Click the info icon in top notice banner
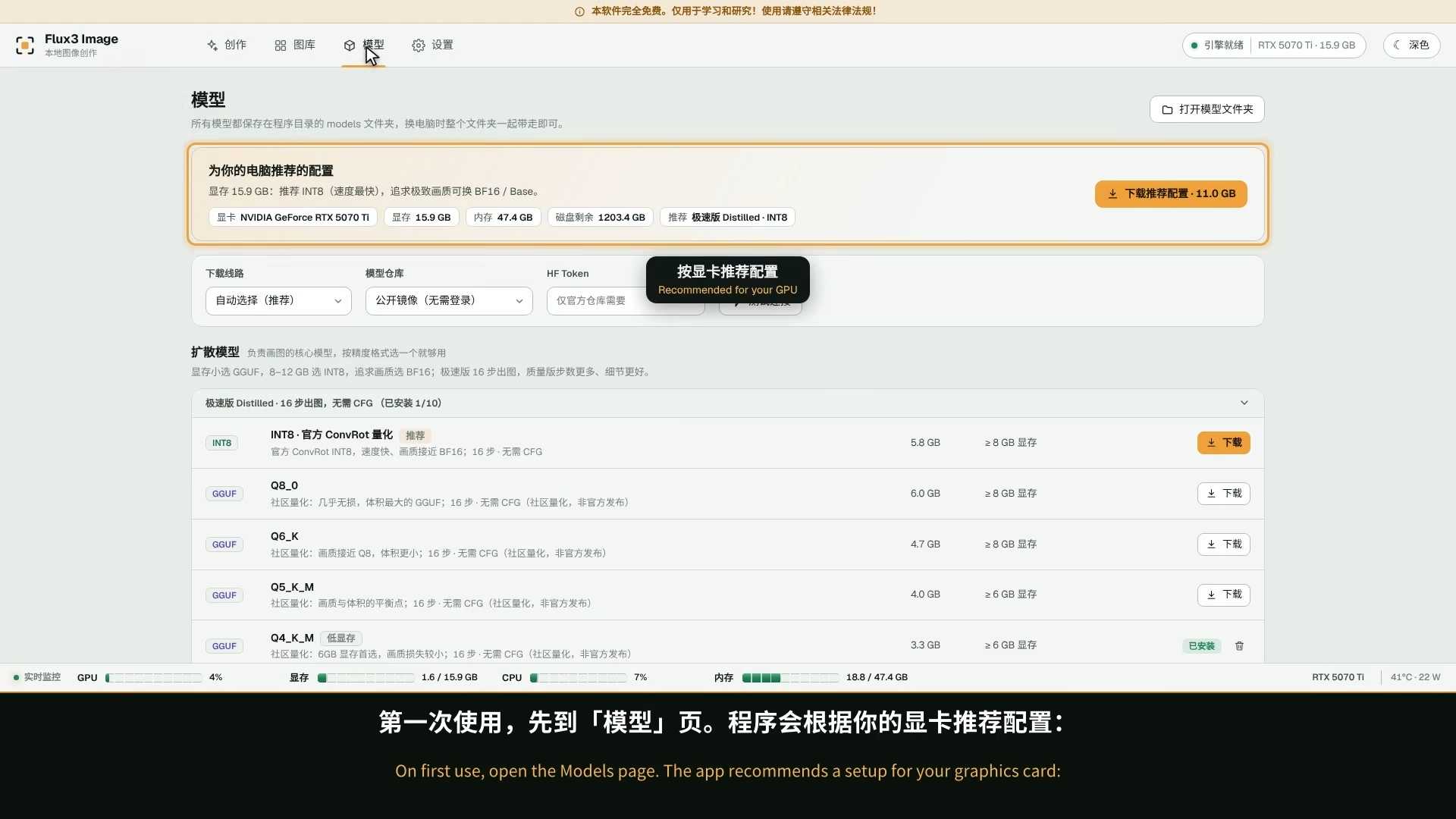 [579, 11]
